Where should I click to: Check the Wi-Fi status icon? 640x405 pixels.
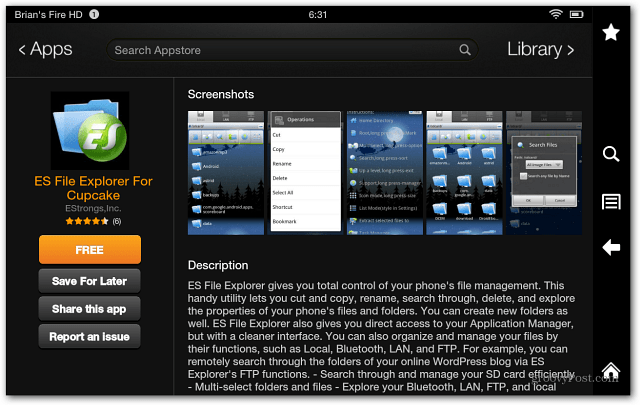(556, 14)
